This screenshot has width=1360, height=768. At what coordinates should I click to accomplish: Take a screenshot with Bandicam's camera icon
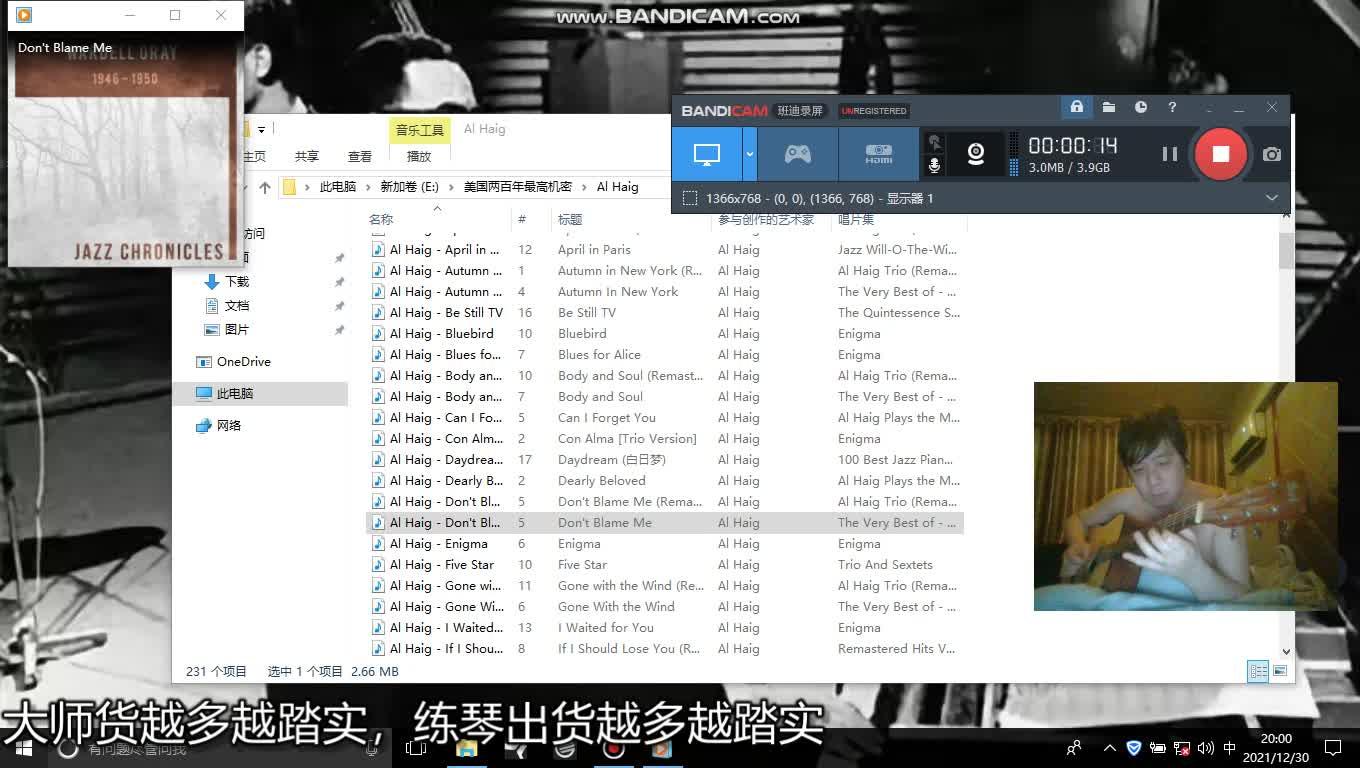click(1271, 154)
